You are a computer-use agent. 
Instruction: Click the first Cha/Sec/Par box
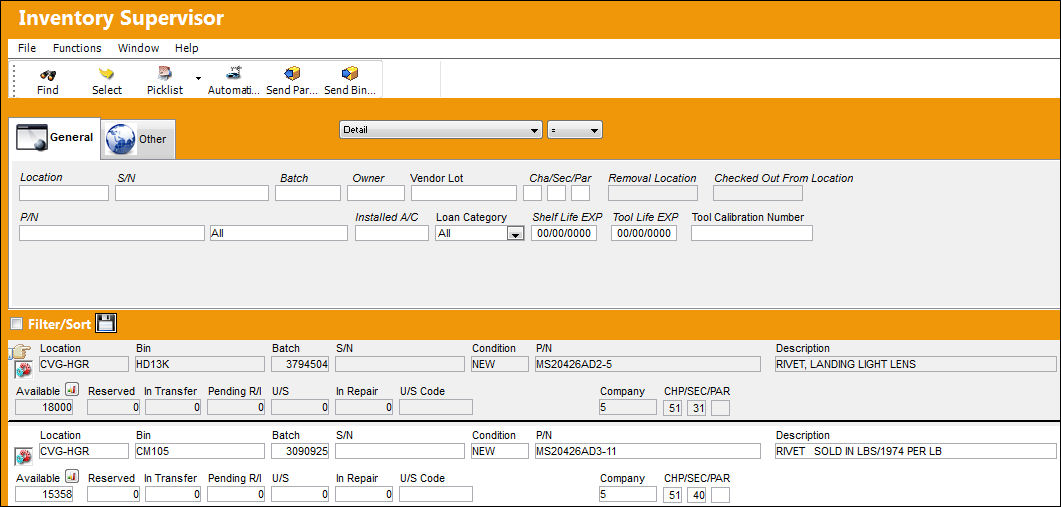click(533, 193)
